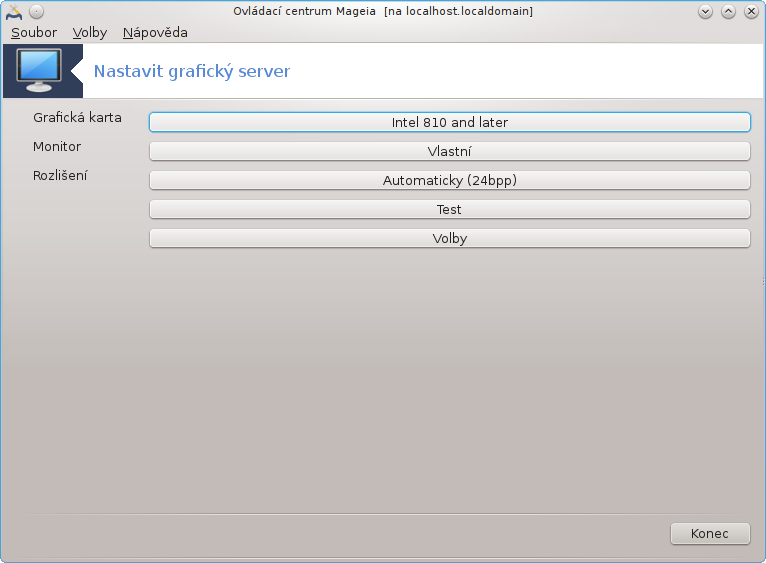Viewport: 766px width, 563px height.
Task: Open the Volby menu in menu bar
Action: click(89, 33)
